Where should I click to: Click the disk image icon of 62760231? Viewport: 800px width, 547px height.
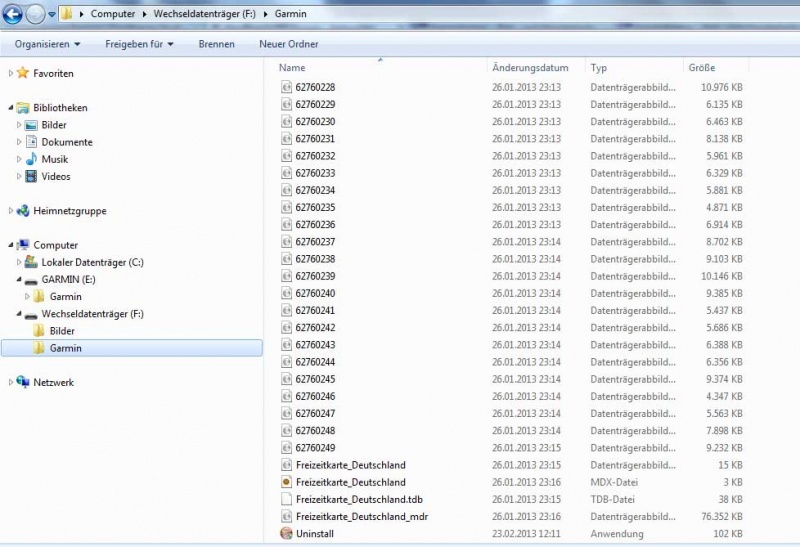(x=286, y=138)
